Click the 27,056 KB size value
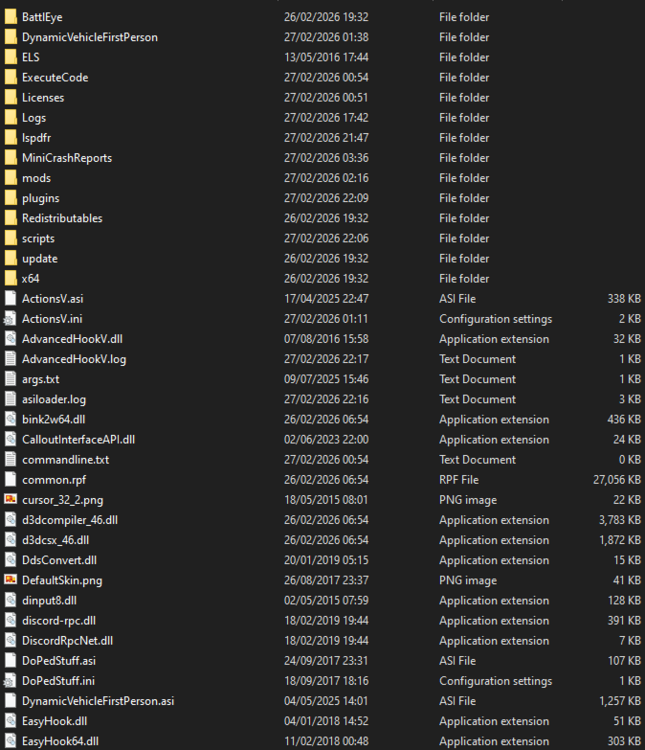This screenshot has height=750, width=645. click(617, 479)
